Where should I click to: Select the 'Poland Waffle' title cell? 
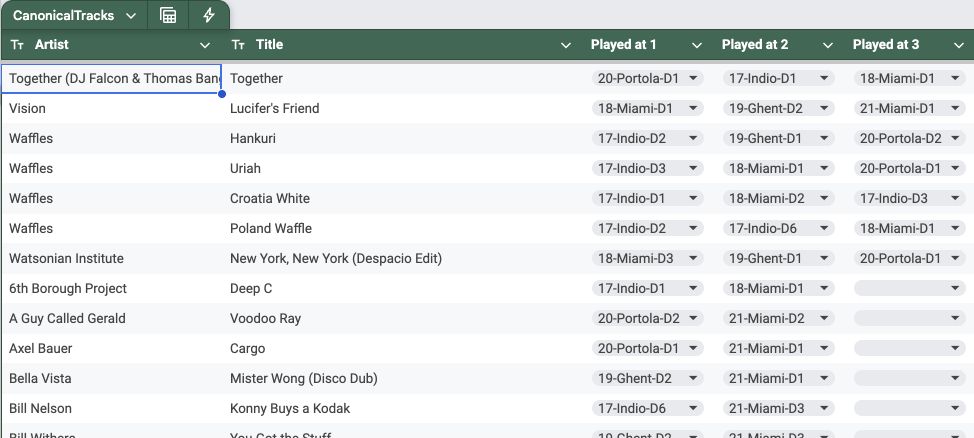coord(404,228)
